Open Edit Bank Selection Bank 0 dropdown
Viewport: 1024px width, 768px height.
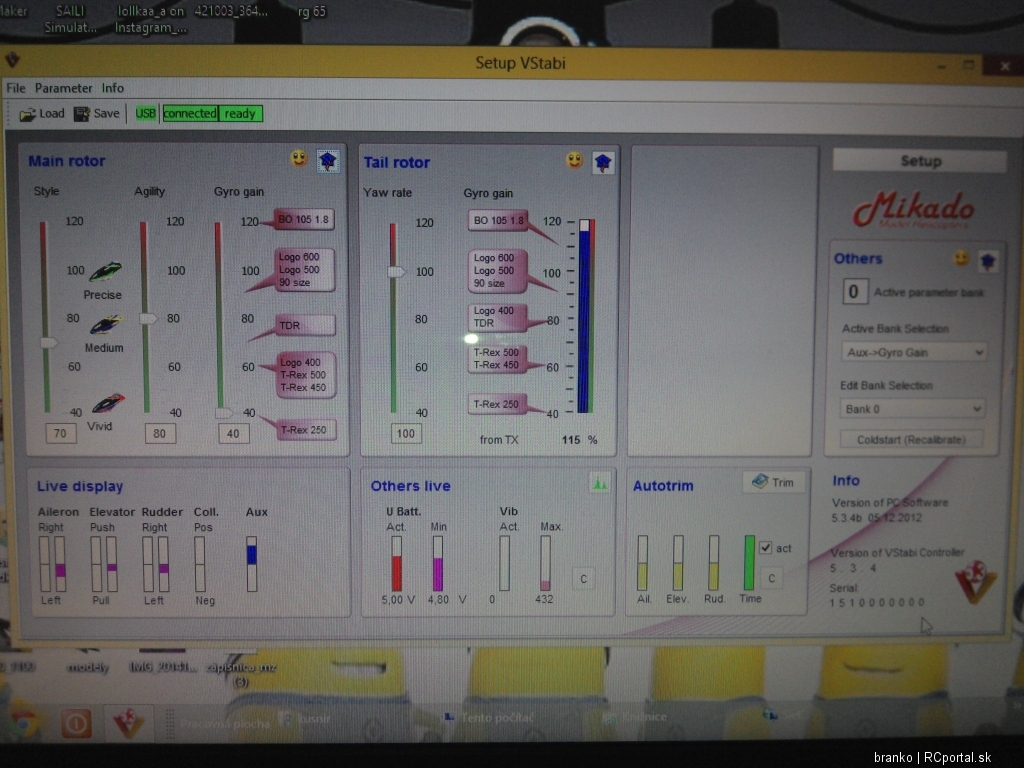coord(911,409)
